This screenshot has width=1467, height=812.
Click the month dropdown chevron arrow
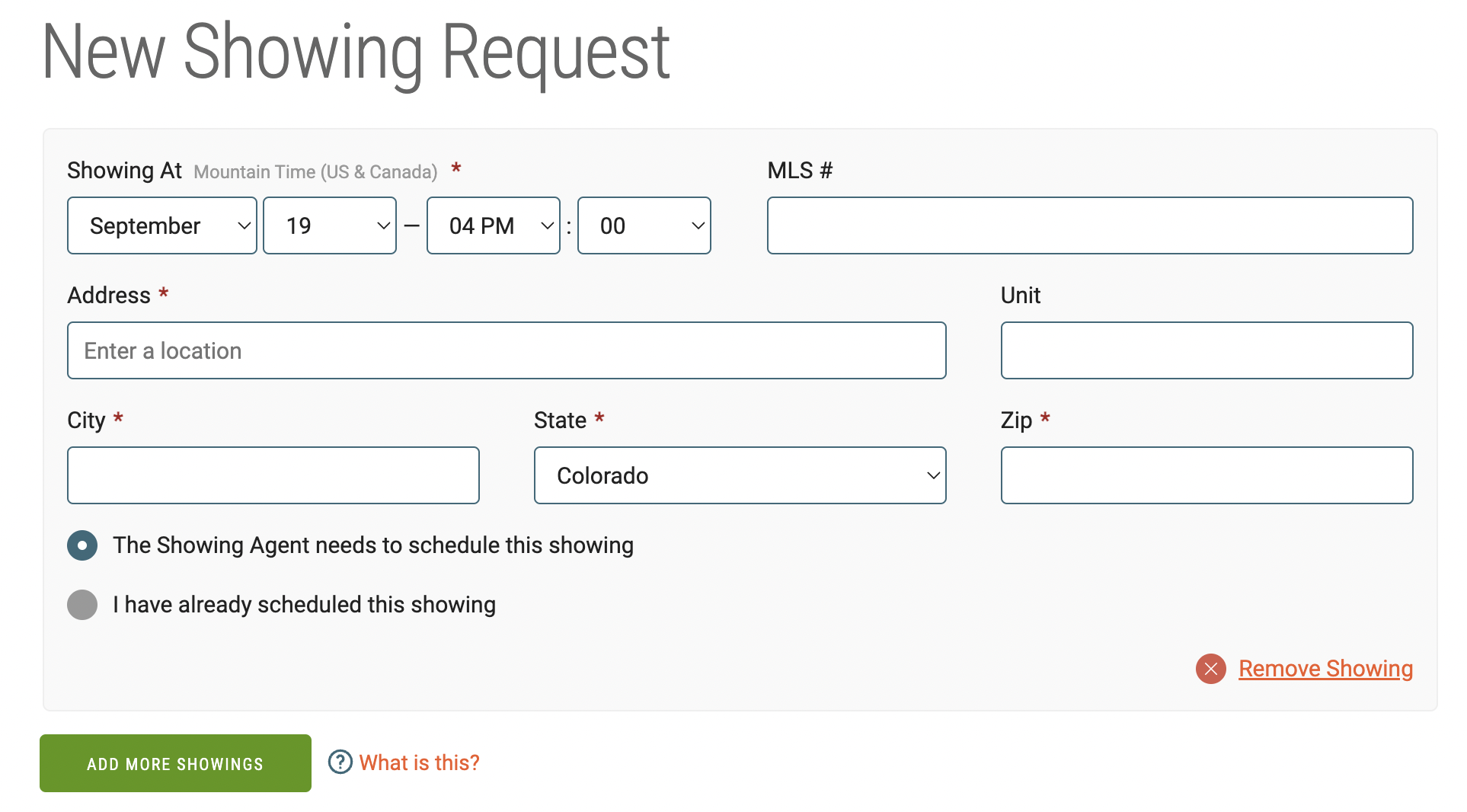coord(244,225)
